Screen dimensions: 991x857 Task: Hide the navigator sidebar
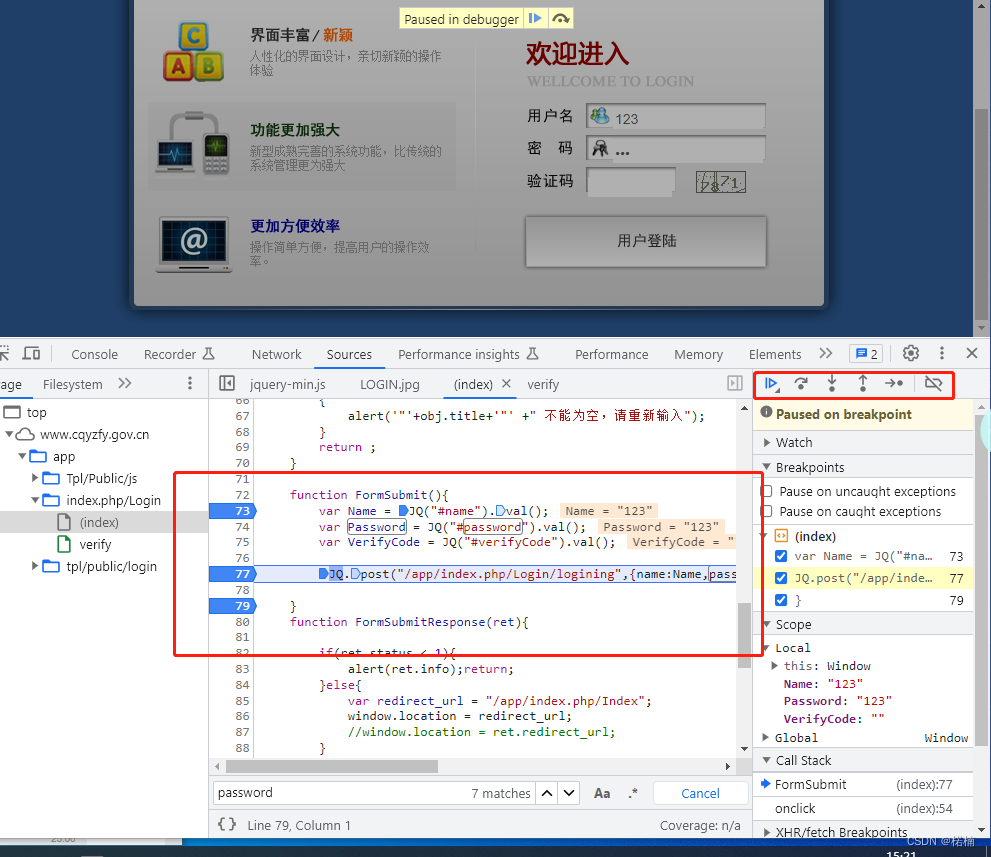(227, 384)
